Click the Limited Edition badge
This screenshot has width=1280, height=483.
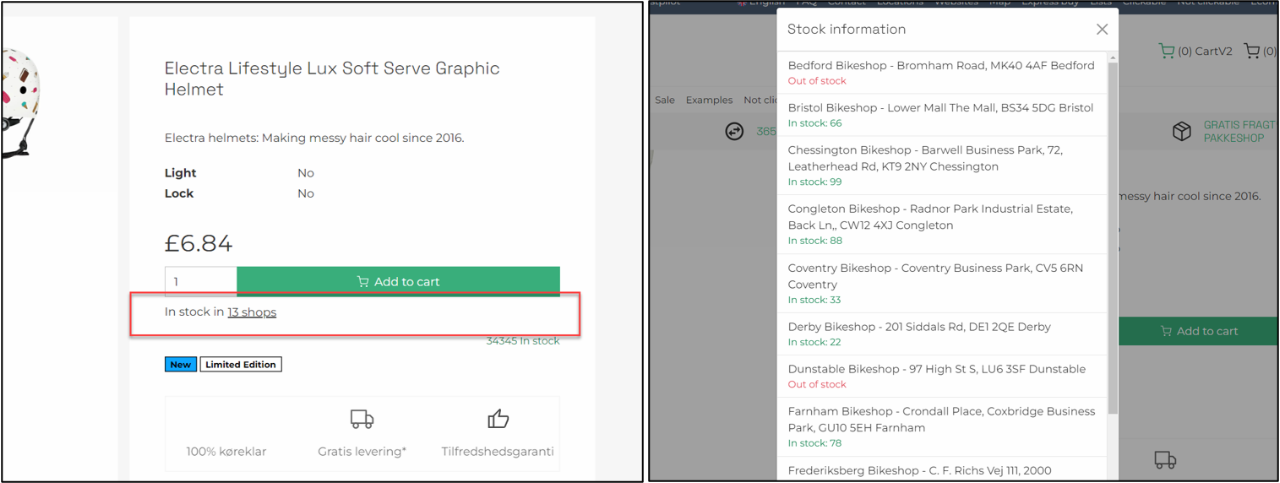click(x=240, y=365)
